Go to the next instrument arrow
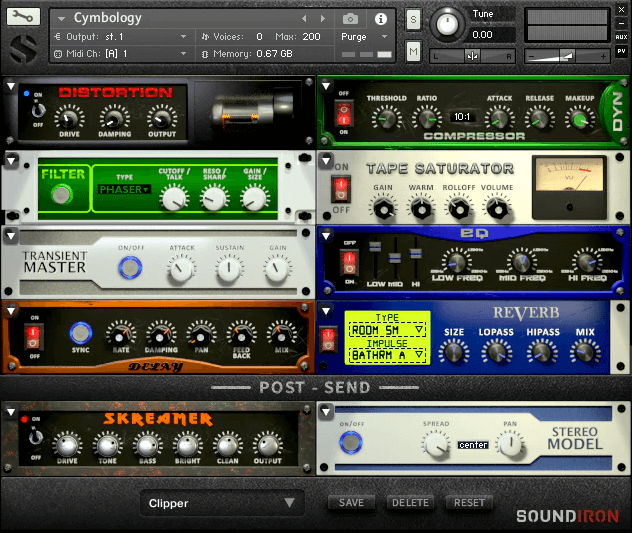Image resolution: width=632 pixels, height=533 pixels. pyautogui.click(x=322, y=19)
